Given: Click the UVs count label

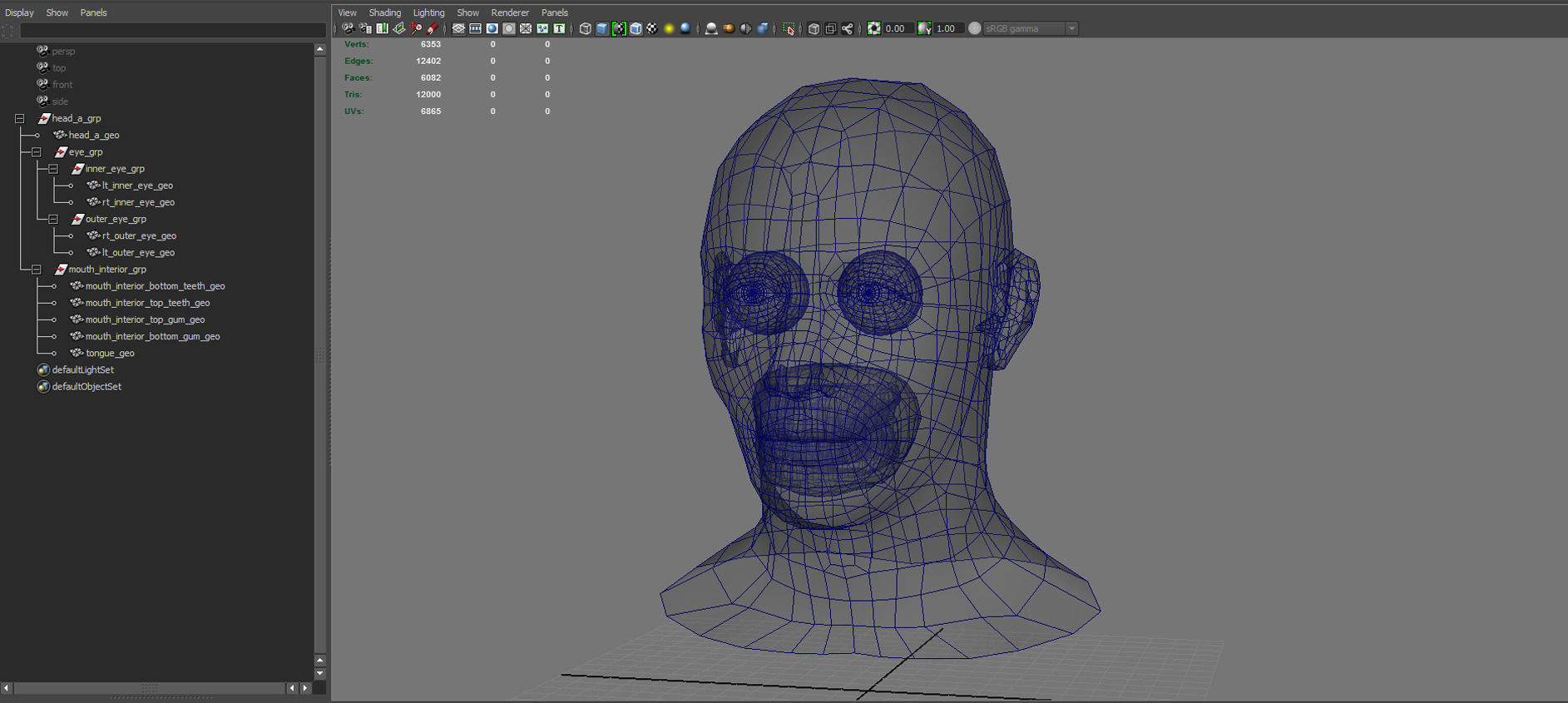Looking at the screenshot, I should point(354,111).
